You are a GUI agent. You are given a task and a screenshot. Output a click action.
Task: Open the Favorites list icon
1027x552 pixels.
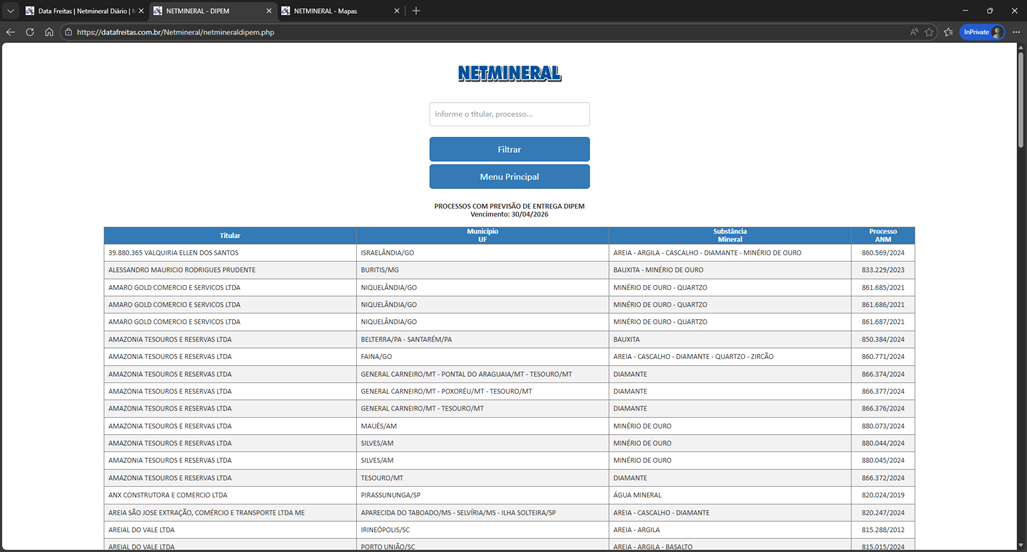[948, 32]
